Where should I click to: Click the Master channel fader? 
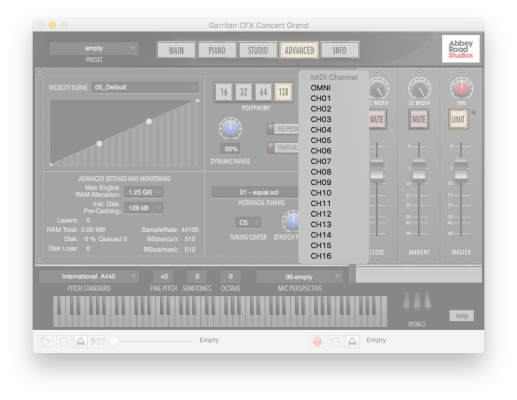coord(461,170)
